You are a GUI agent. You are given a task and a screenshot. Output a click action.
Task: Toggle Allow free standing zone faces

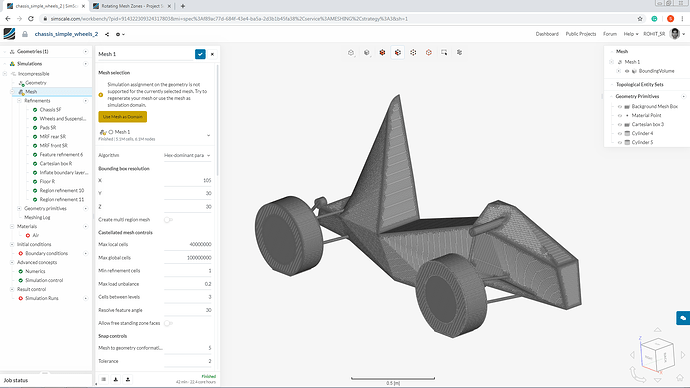coord(168,323)
